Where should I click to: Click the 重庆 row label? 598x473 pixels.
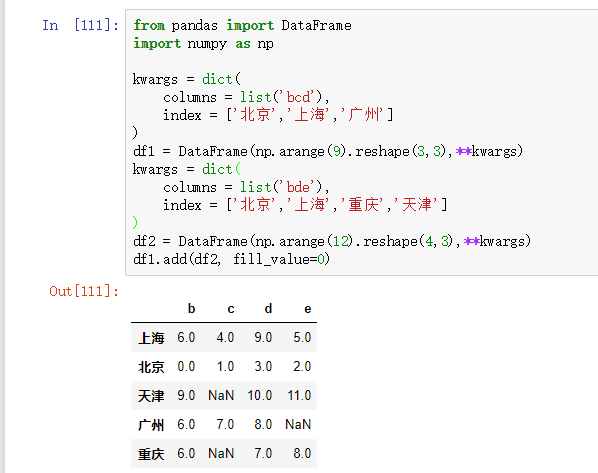pos(151,454)
